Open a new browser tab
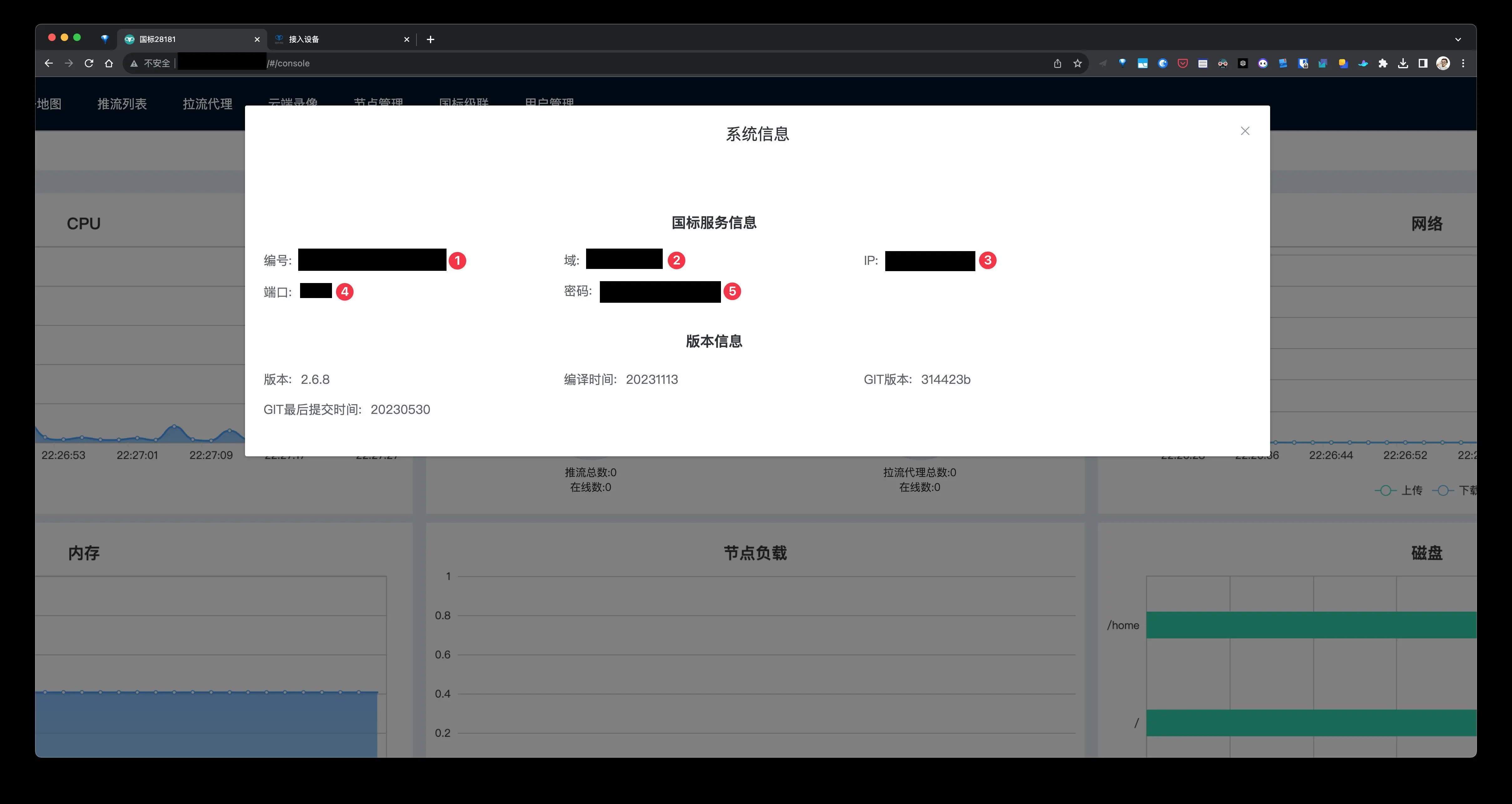 click(x=430, y=39)
